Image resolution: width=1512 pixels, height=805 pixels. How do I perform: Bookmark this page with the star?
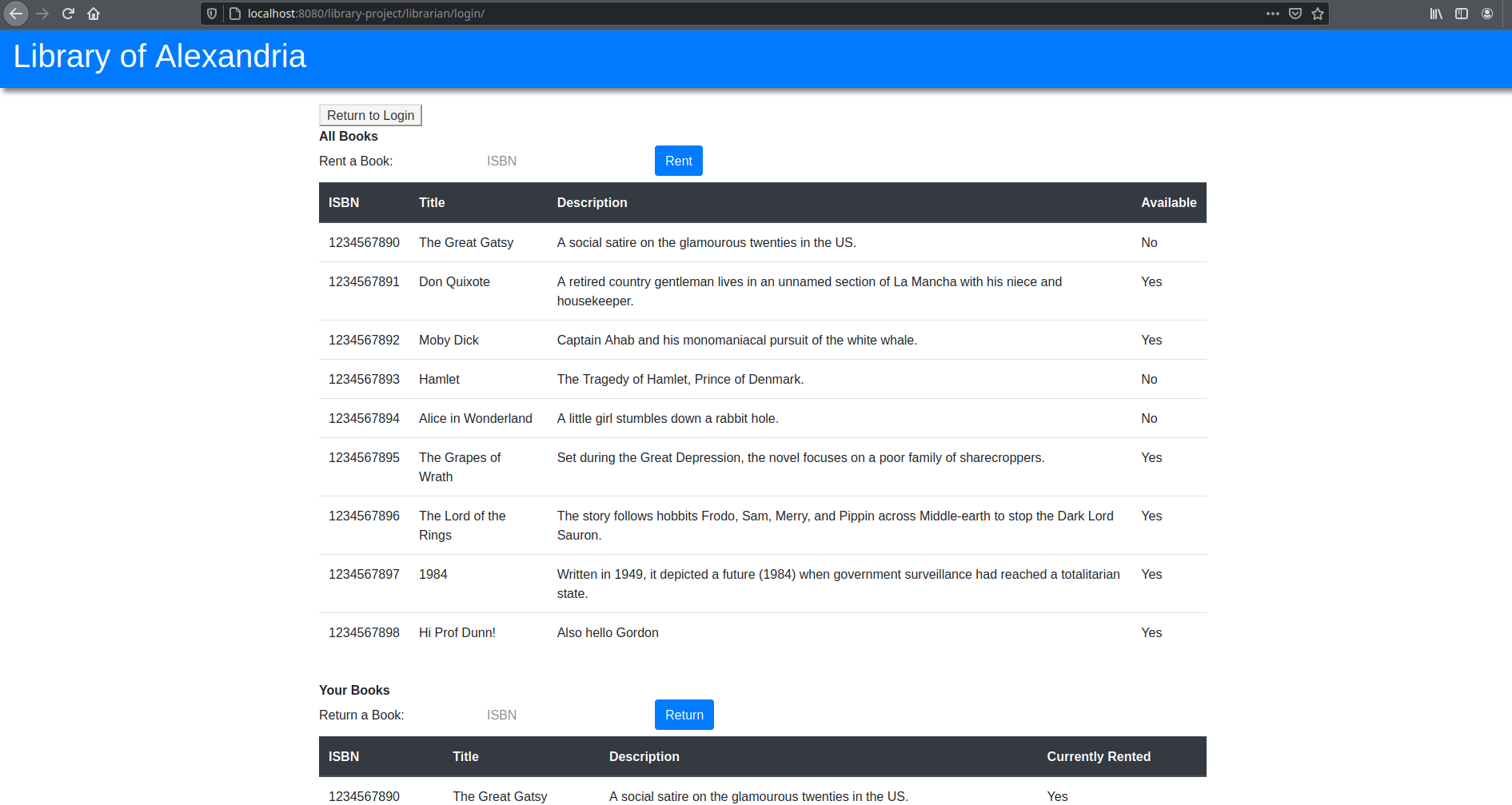1318,14
